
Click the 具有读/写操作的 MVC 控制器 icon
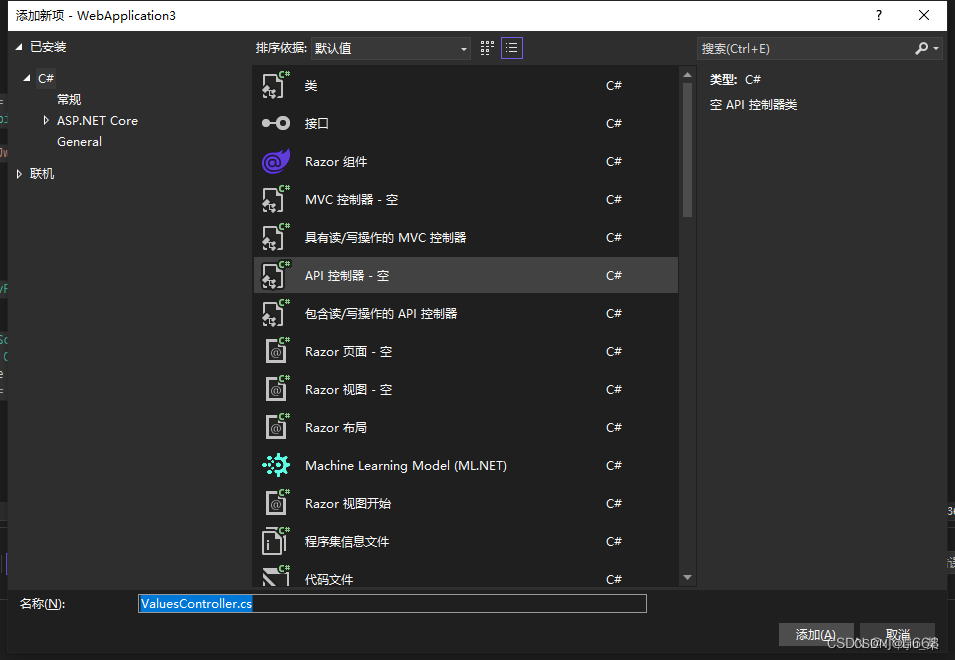275,237
